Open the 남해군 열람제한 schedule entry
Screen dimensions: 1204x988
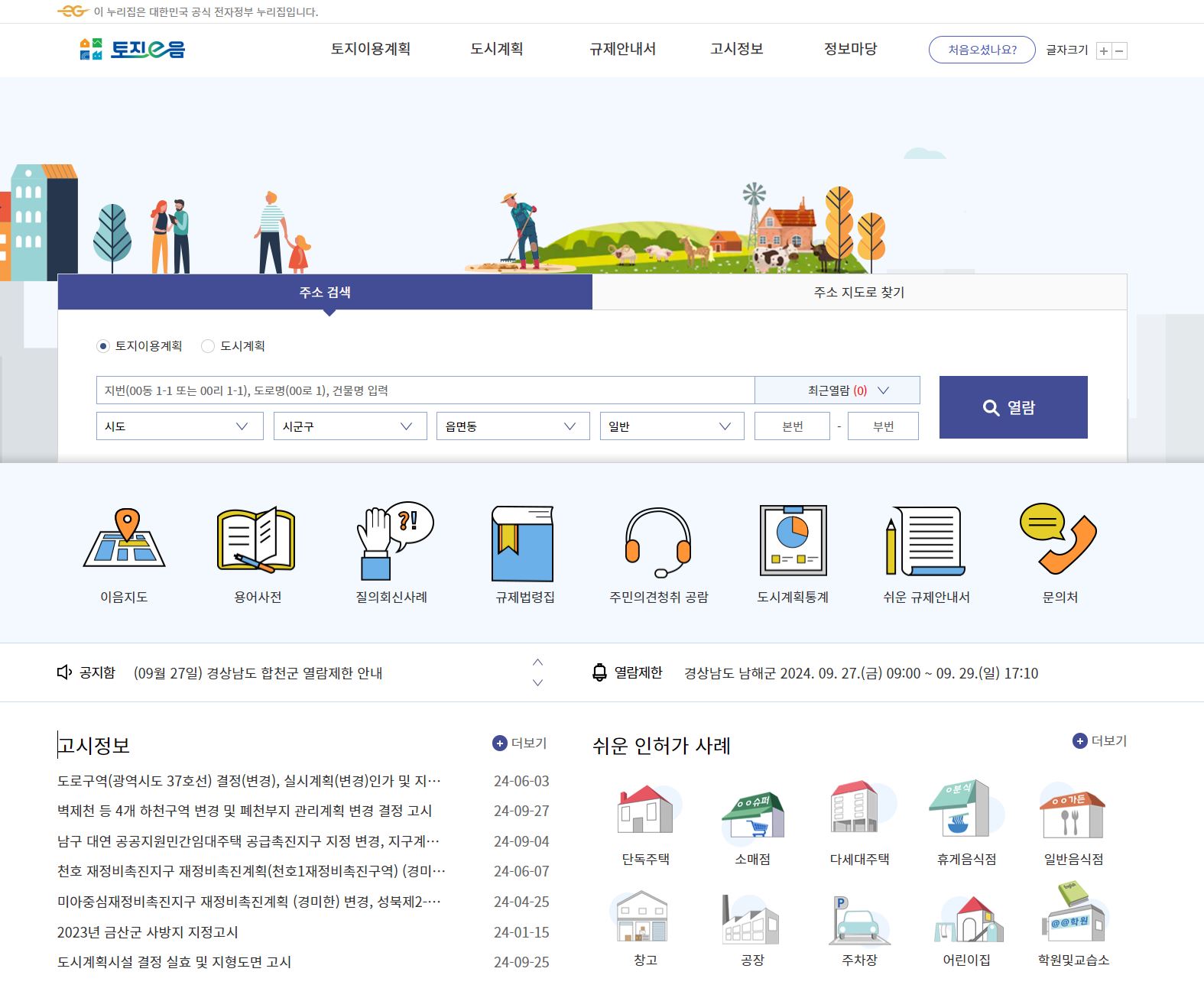click(861, 673)
